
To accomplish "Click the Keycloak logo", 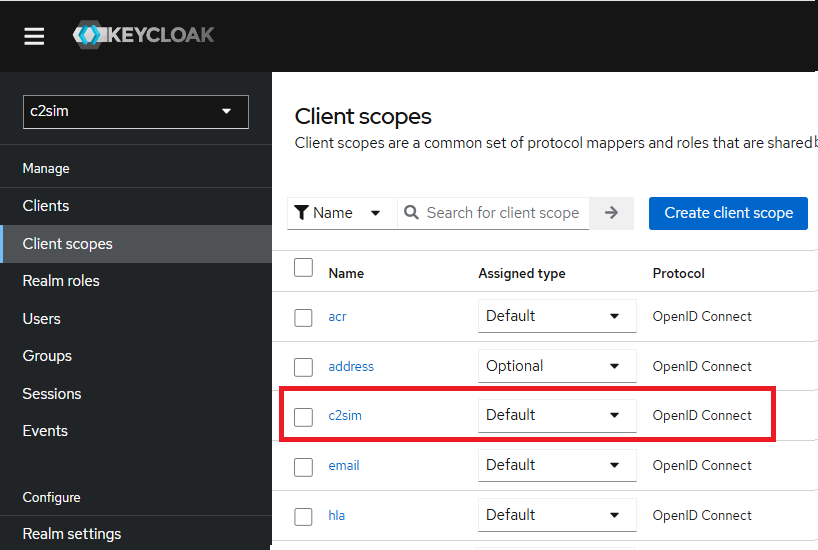I will pyautogui.click(x=144, y=36).
